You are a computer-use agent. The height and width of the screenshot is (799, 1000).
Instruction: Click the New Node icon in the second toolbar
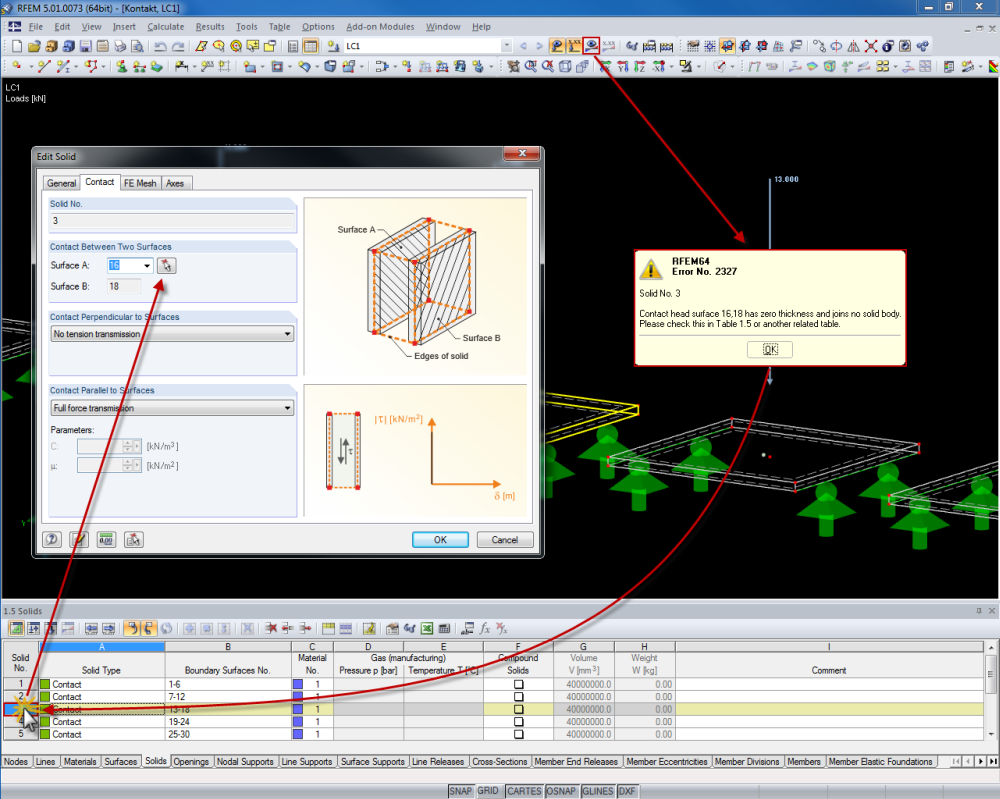(16, 66)
